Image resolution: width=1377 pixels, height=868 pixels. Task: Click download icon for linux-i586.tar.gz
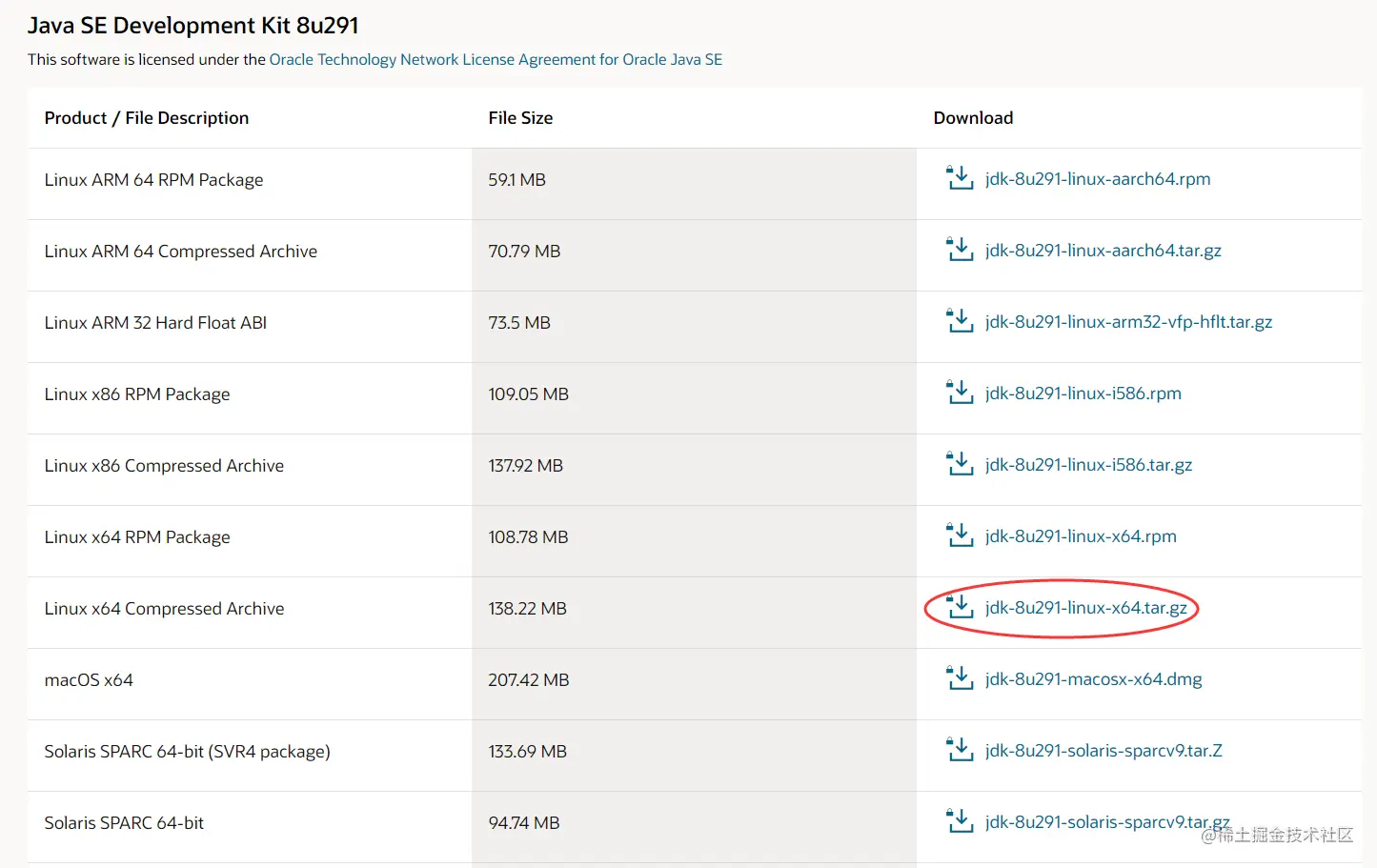tap(959, 464)
